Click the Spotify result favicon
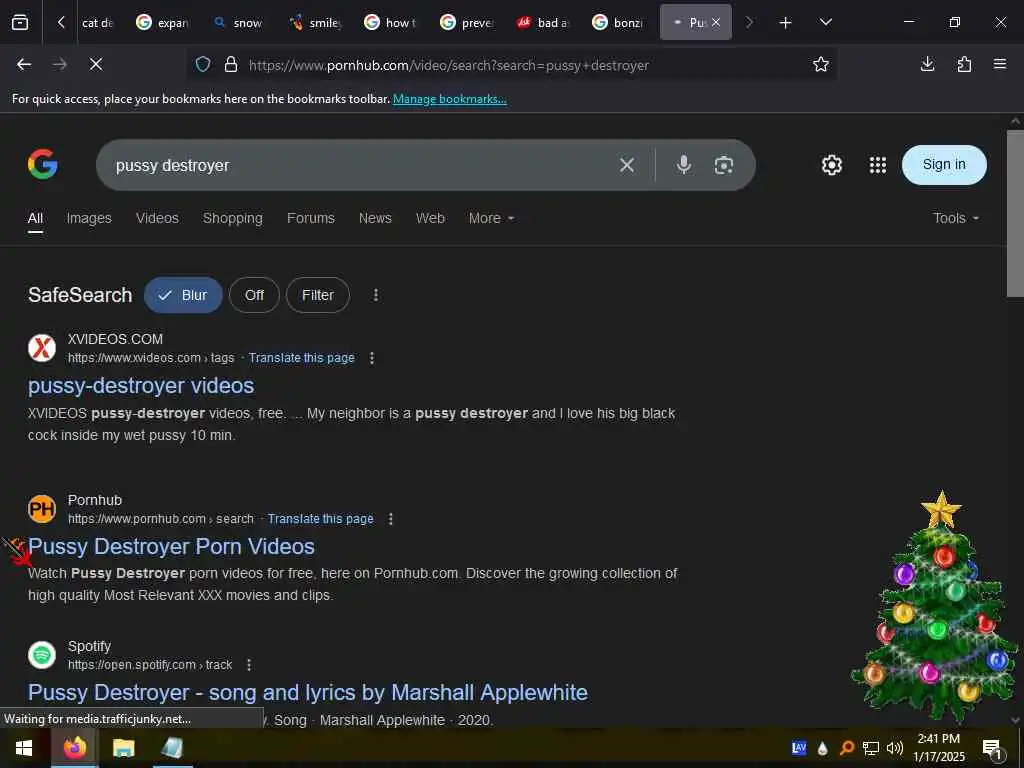Image resolution: width=1024 pixels, height=768 pixels. (x=42, y=654)
